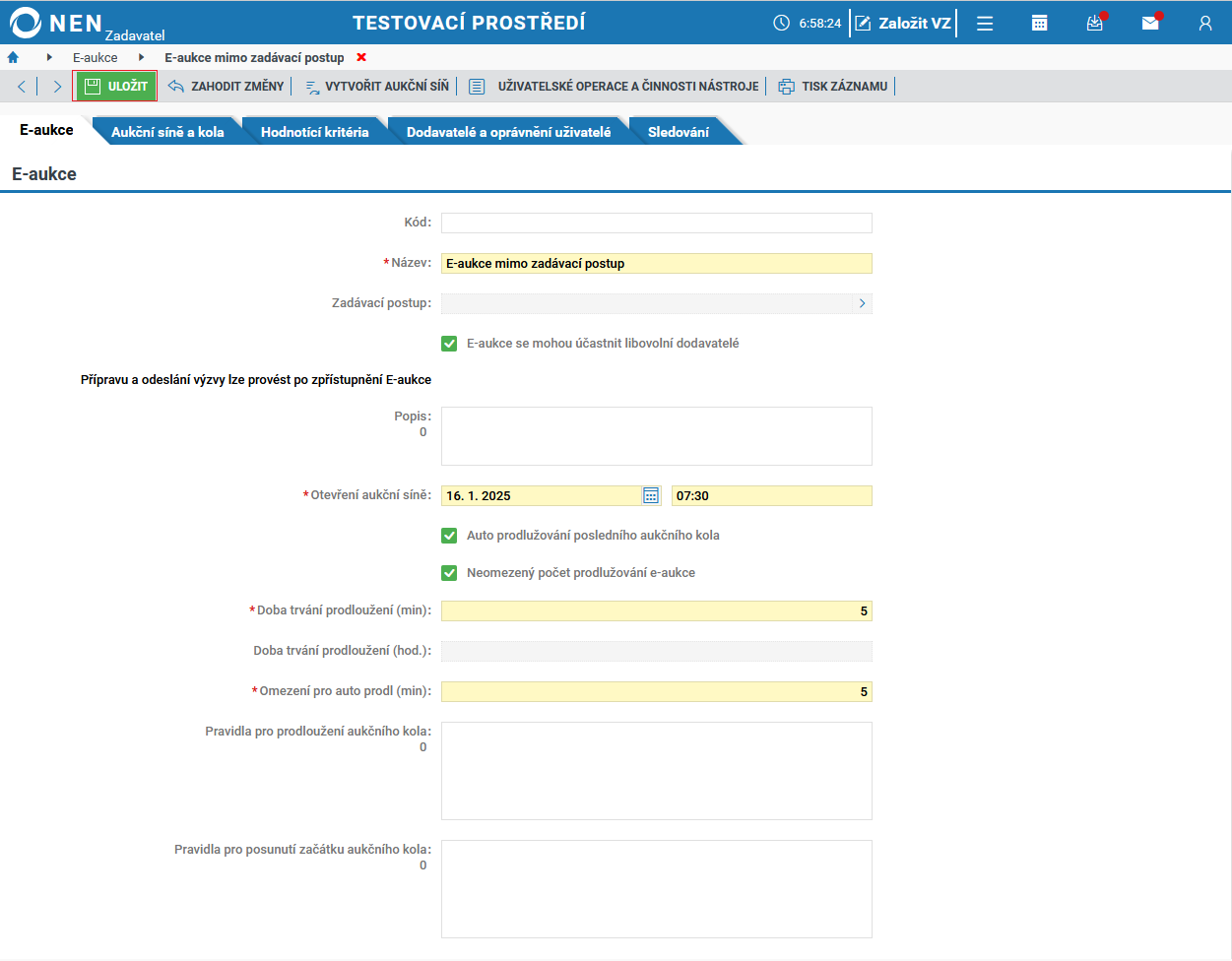Expand the breadcrumb arrow after E-aukce
Screen dimensions: 1232x961
coord(142,57)
